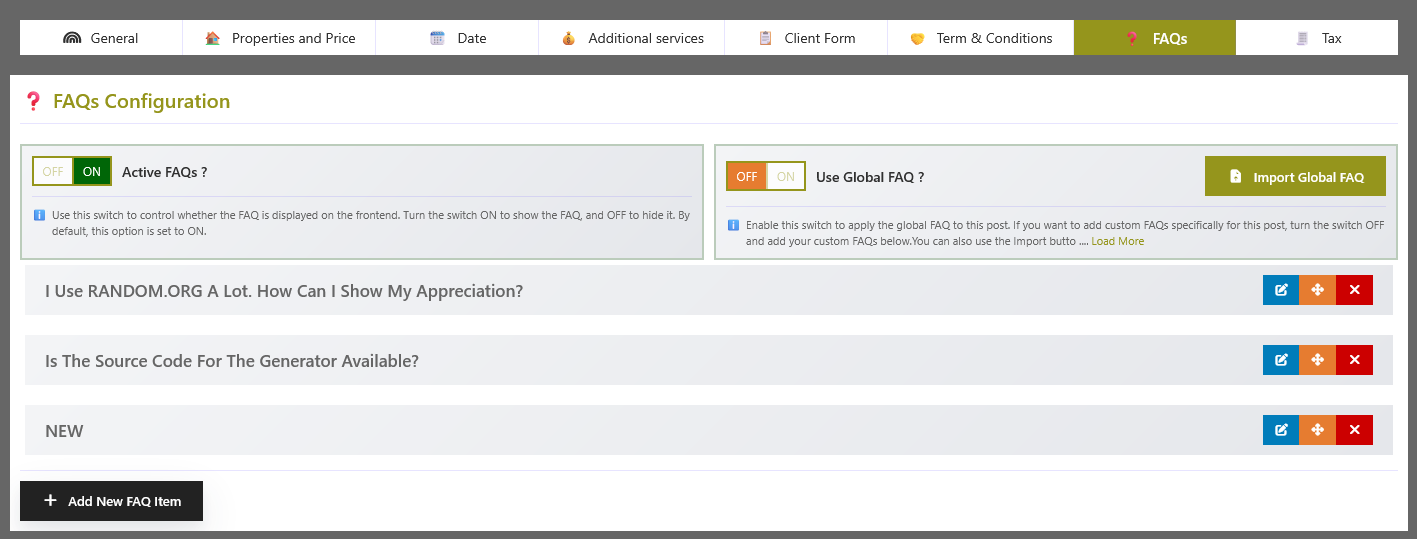Delete the RANDOM.ORG appreciation FAQ item
Viewport: 1417px width, 539px height.
(x=1354, y=290)
